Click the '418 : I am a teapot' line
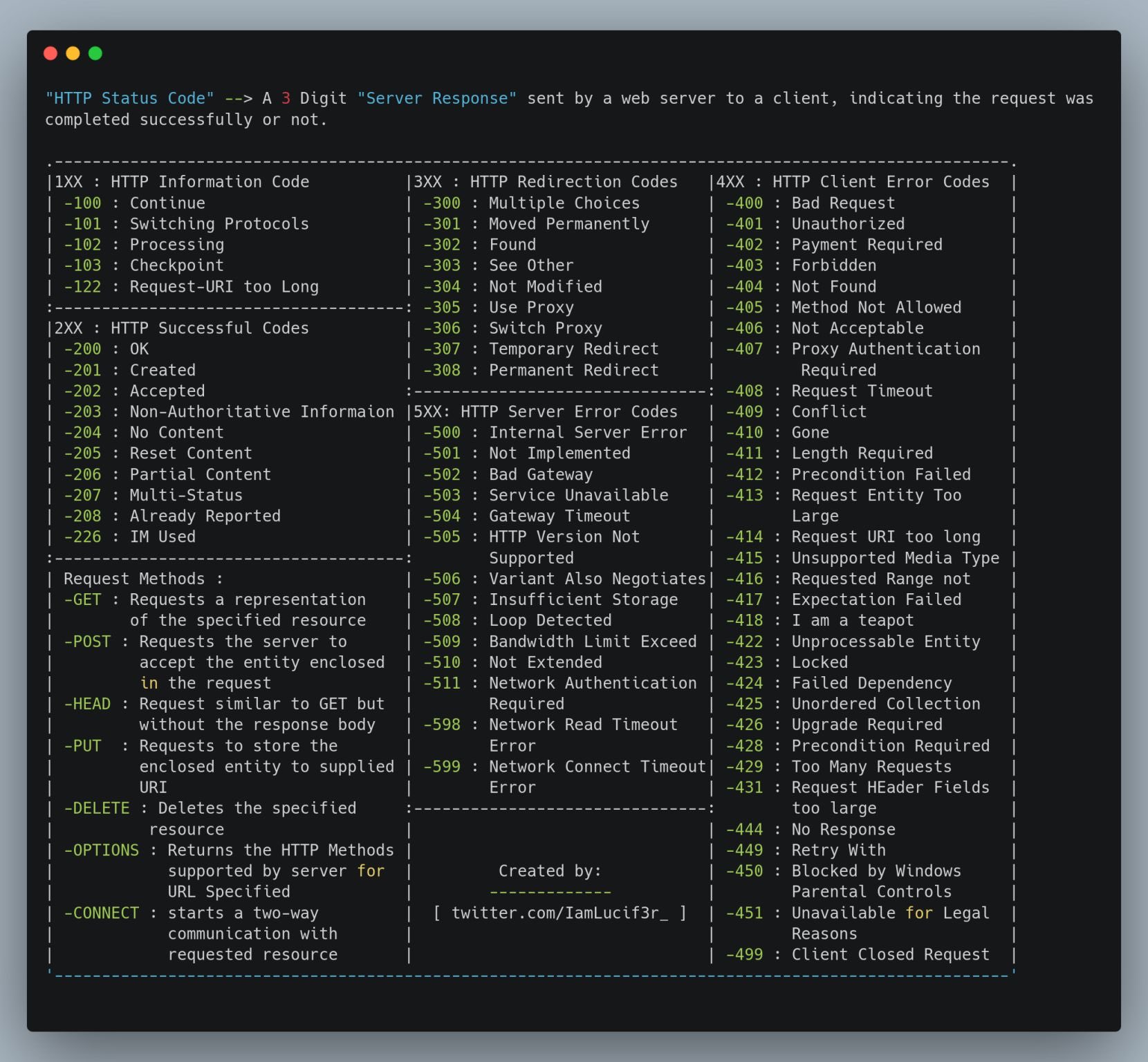1148x1062 pixels. [x=816, y=620]
